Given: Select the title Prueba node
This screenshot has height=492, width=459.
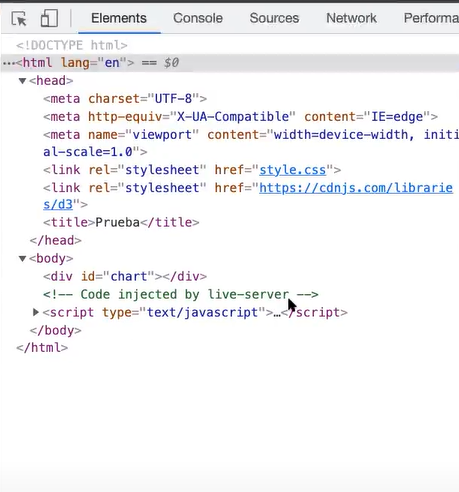Looking at the screenshot, I should tap(121, 222).
